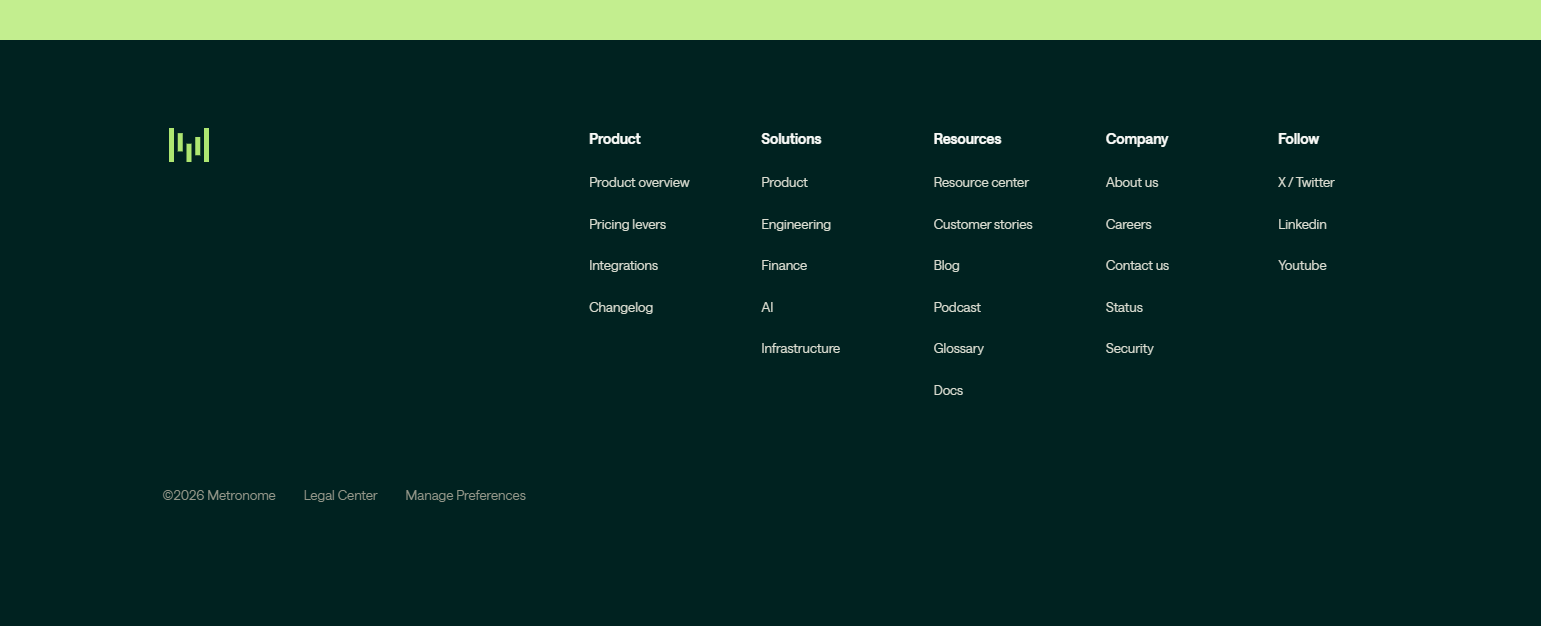Click the Glossary link
Viewport: 1541px width, 626px height.
(x=959, y=348)
